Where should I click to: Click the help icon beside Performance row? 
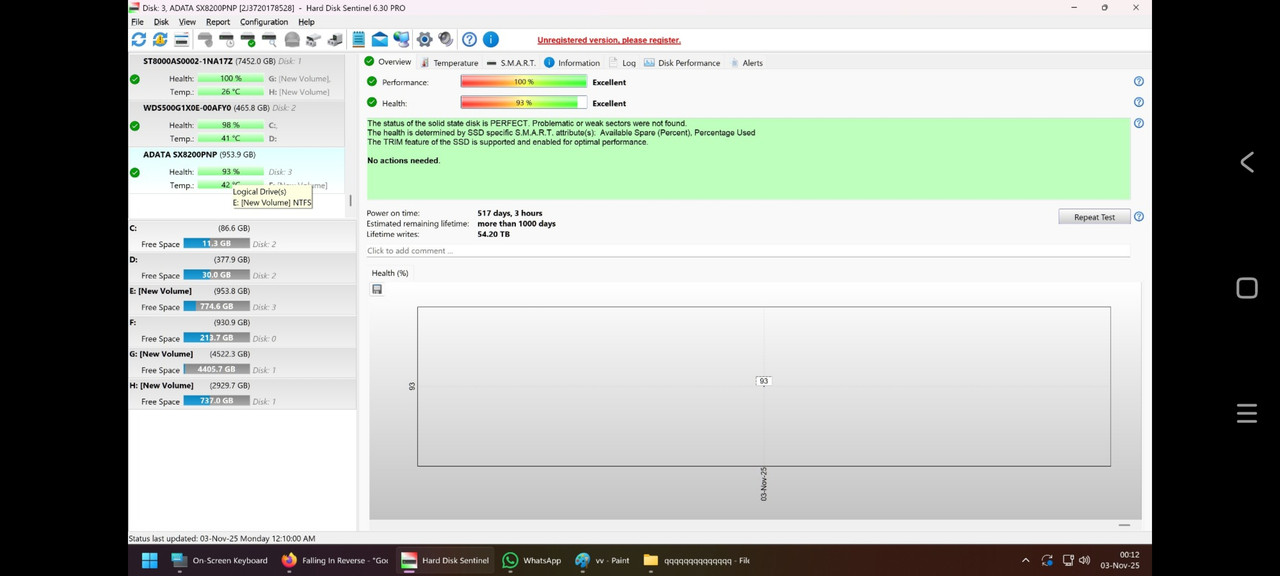tap(1139, 82)
